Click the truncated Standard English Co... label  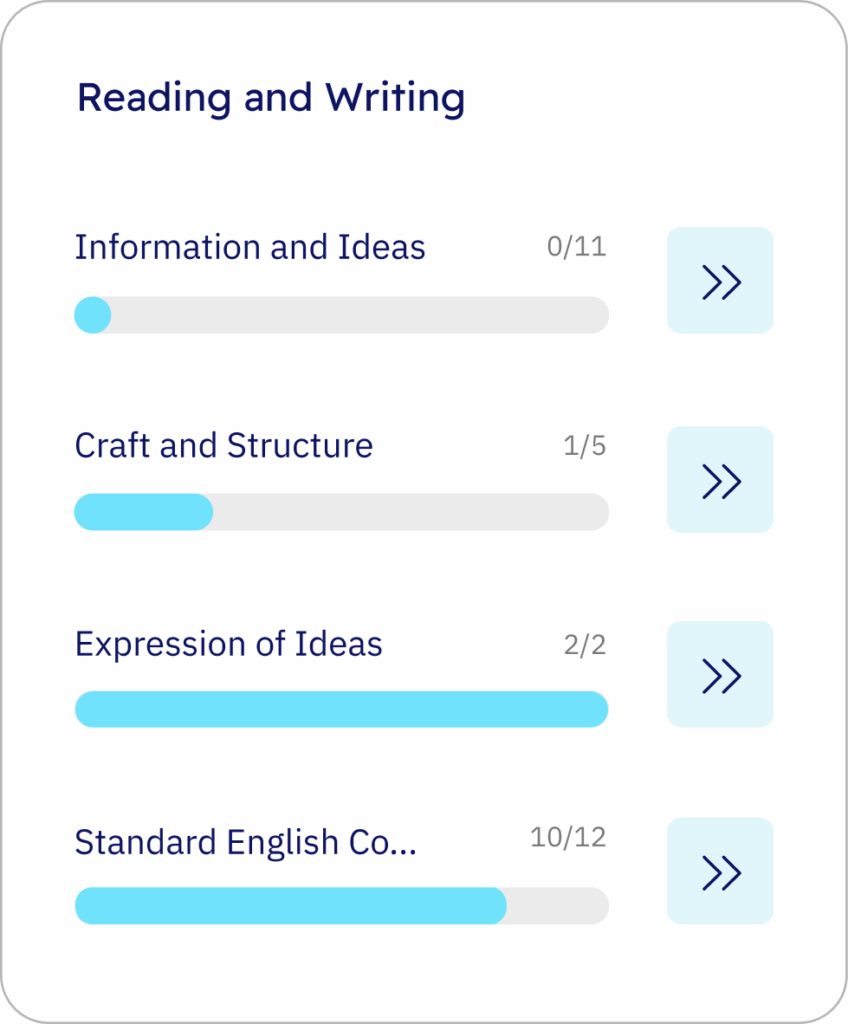(x=246, y=842)
